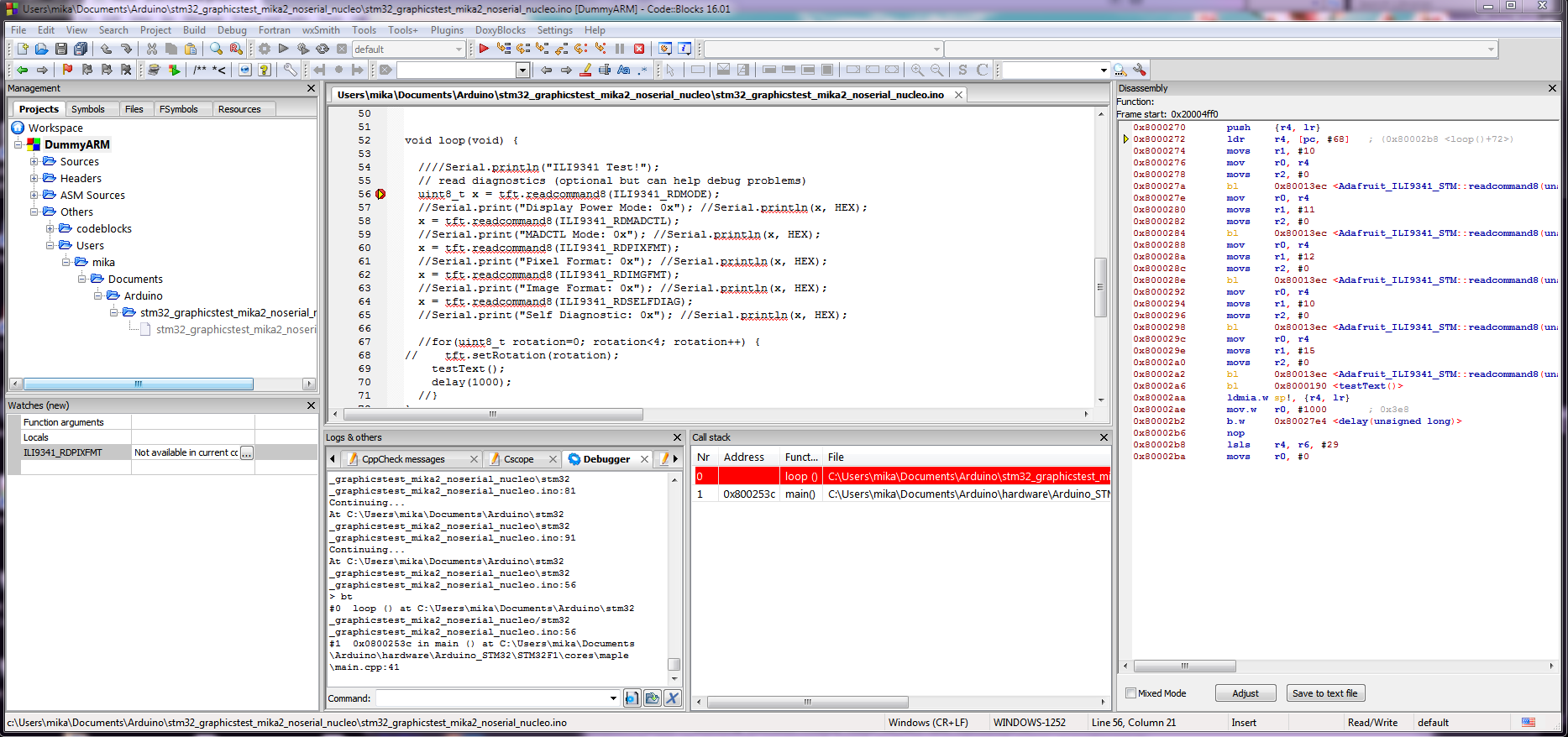Toggle the breakpoint marker on line 56

coord(380,194)
